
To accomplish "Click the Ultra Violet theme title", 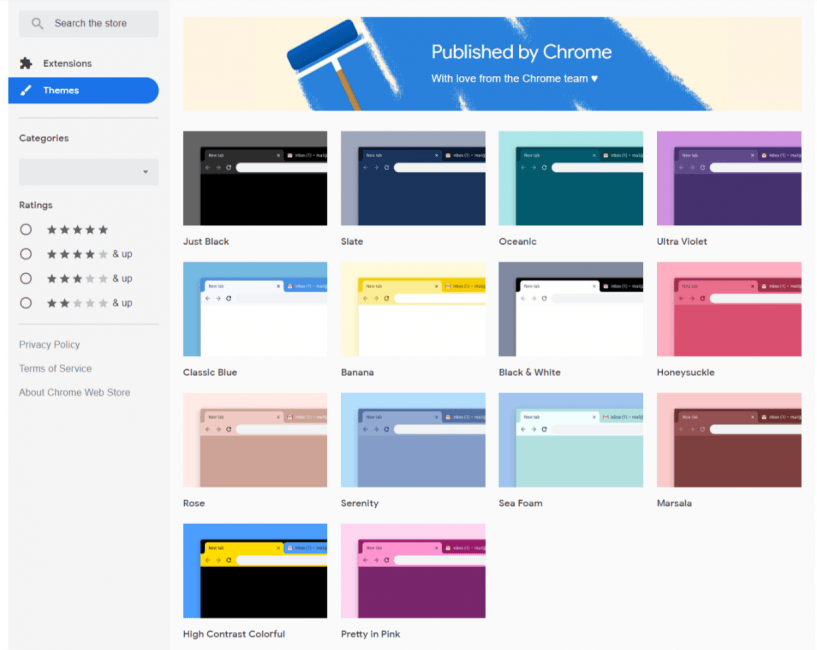I will pyautogui.click(x=682, y=241).
